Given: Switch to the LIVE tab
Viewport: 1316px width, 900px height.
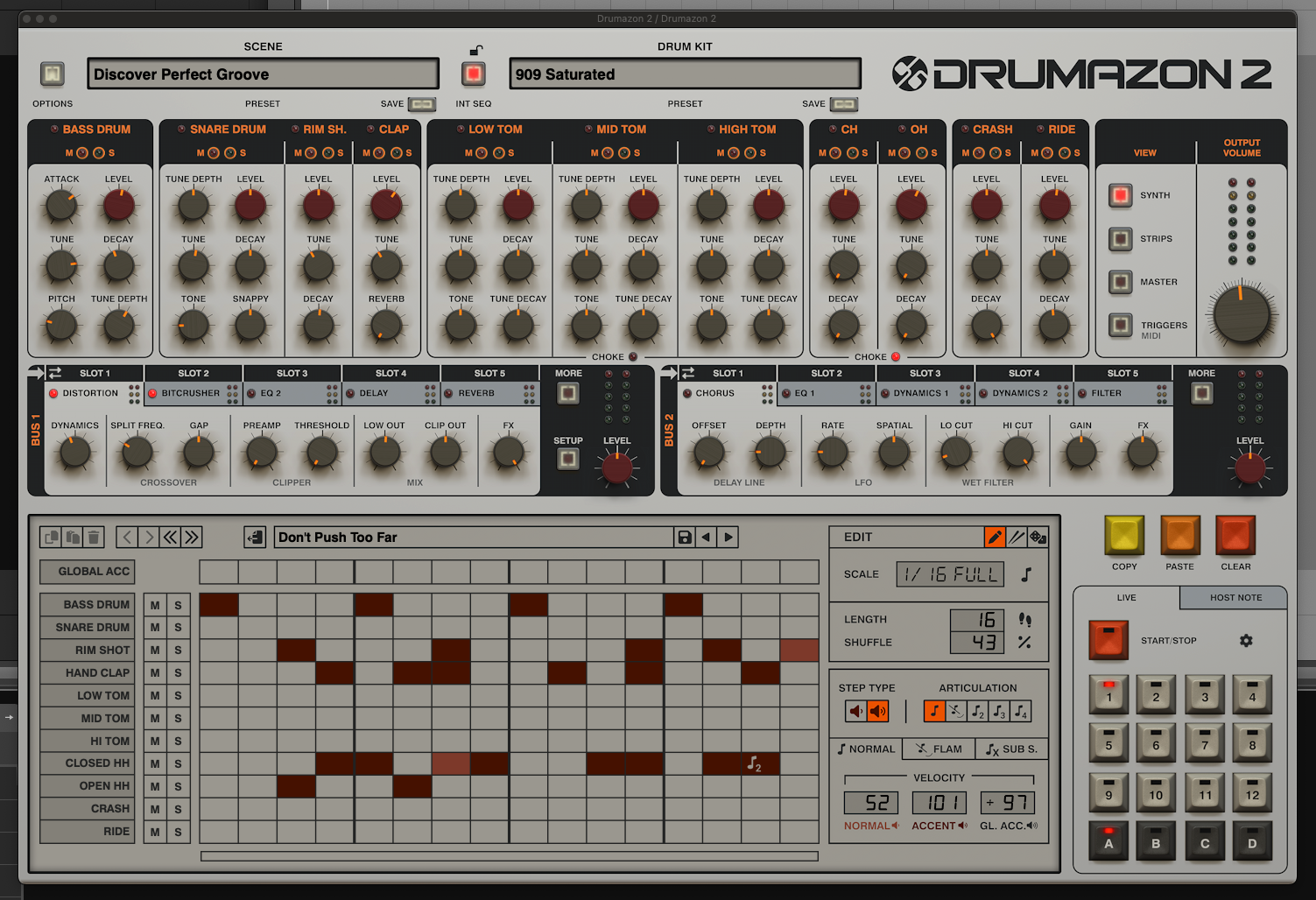Looking at the screenshot, I should click(1126, 598).
